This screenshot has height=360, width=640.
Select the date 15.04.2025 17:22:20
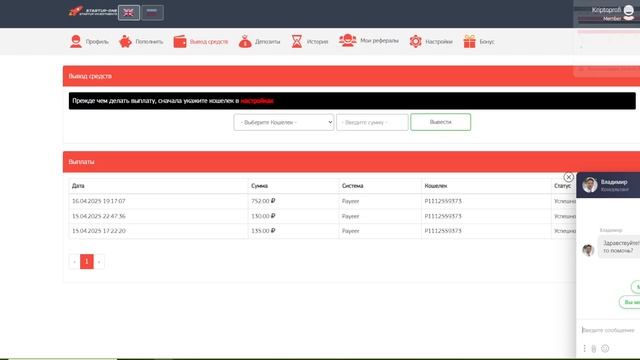pos(98,231)
